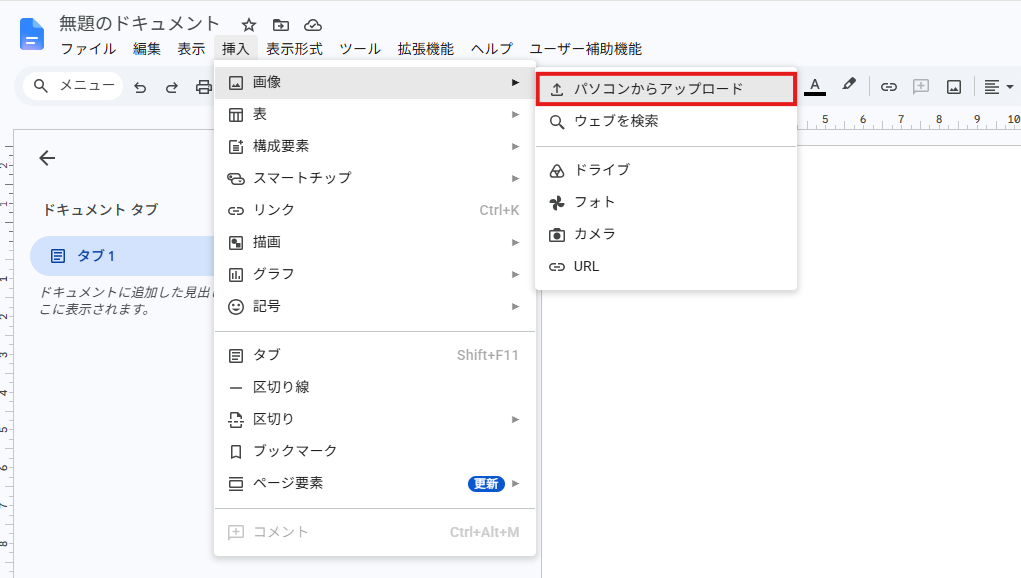Select the highlight color pen icon

(848, 85)
